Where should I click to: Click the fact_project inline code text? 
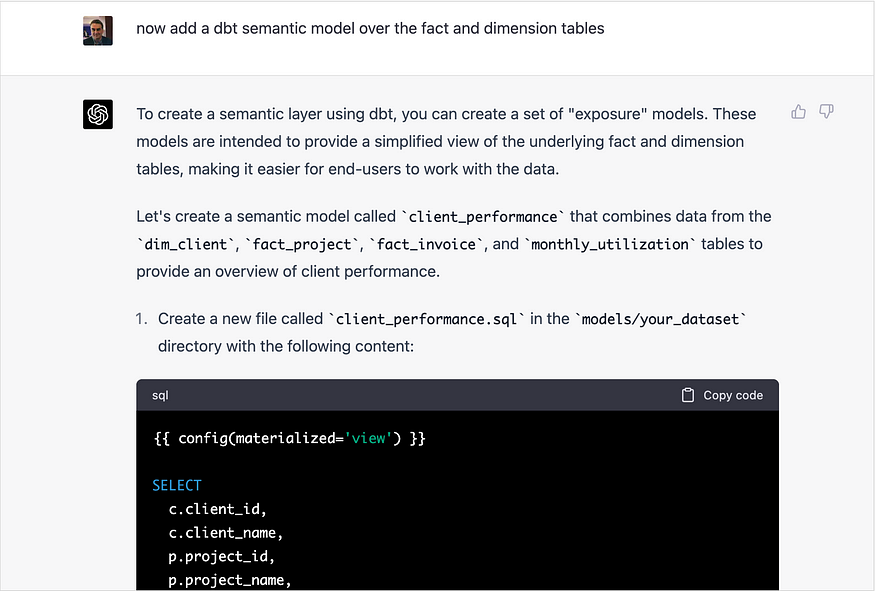point(302,244)
